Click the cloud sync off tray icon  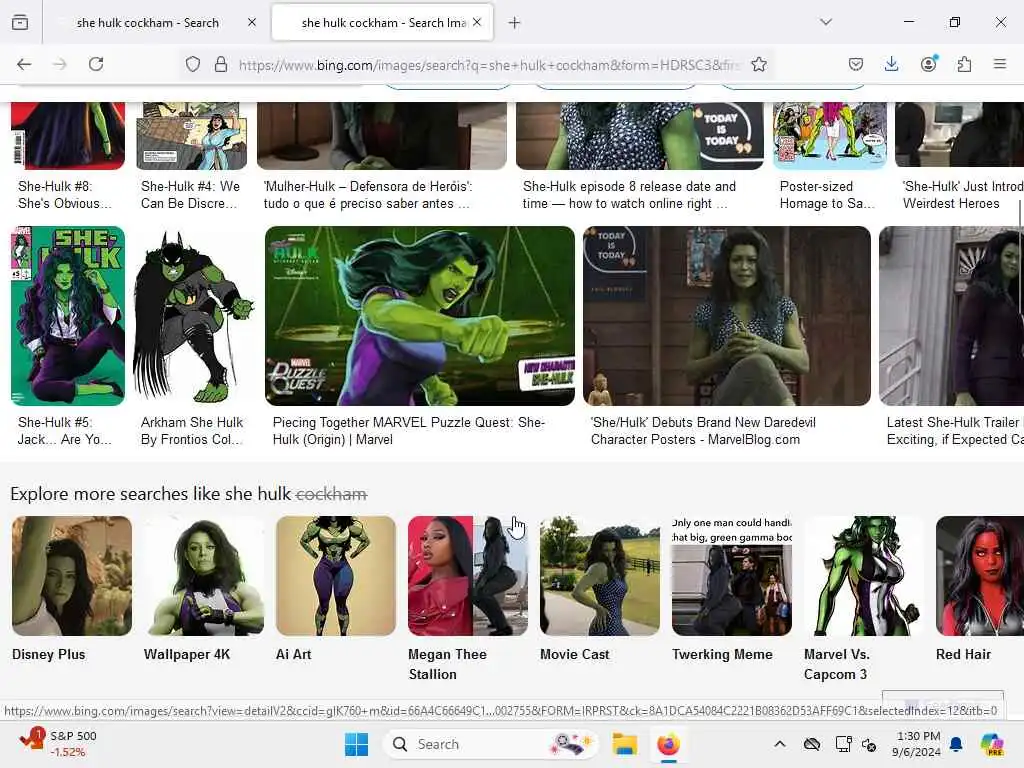pos(812,744)
